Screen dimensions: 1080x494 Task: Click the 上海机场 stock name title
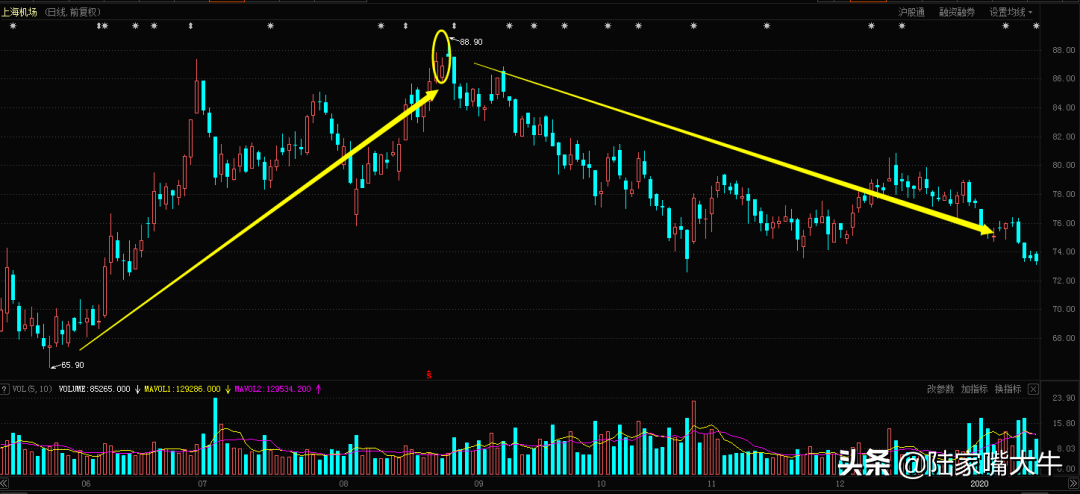[19, 12]
